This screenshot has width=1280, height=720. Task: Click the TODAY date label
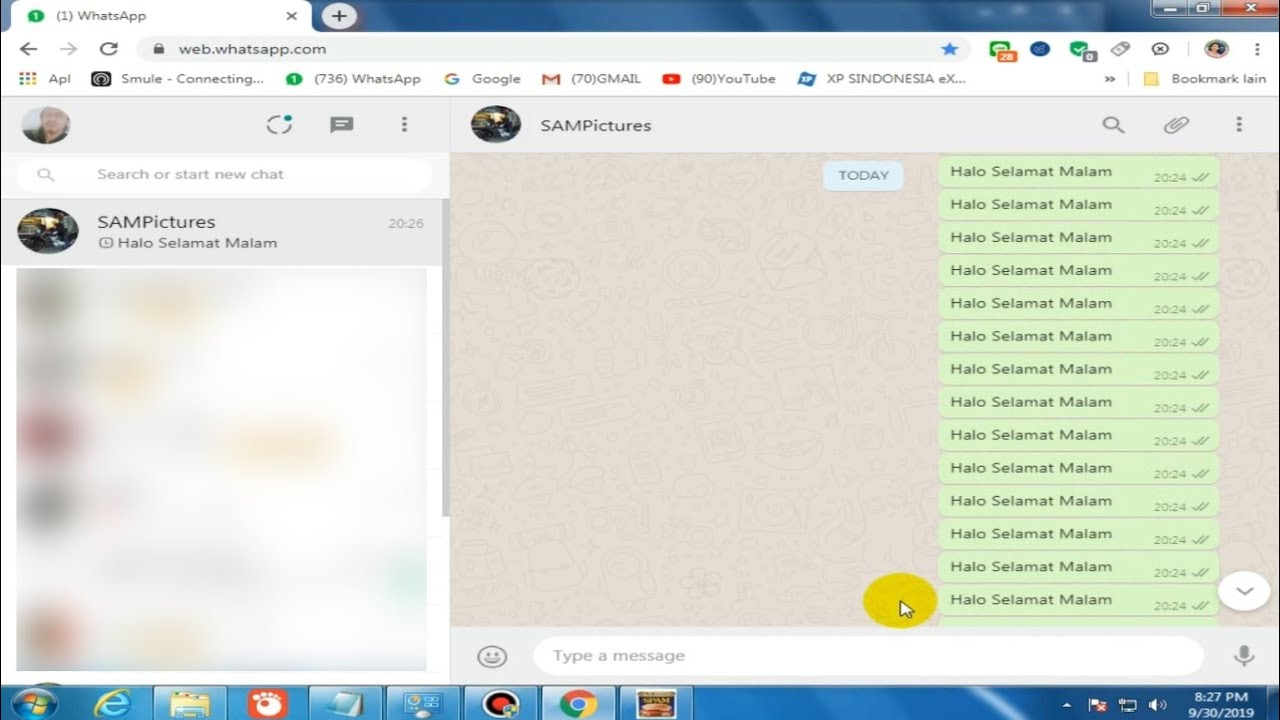point(863,175)
